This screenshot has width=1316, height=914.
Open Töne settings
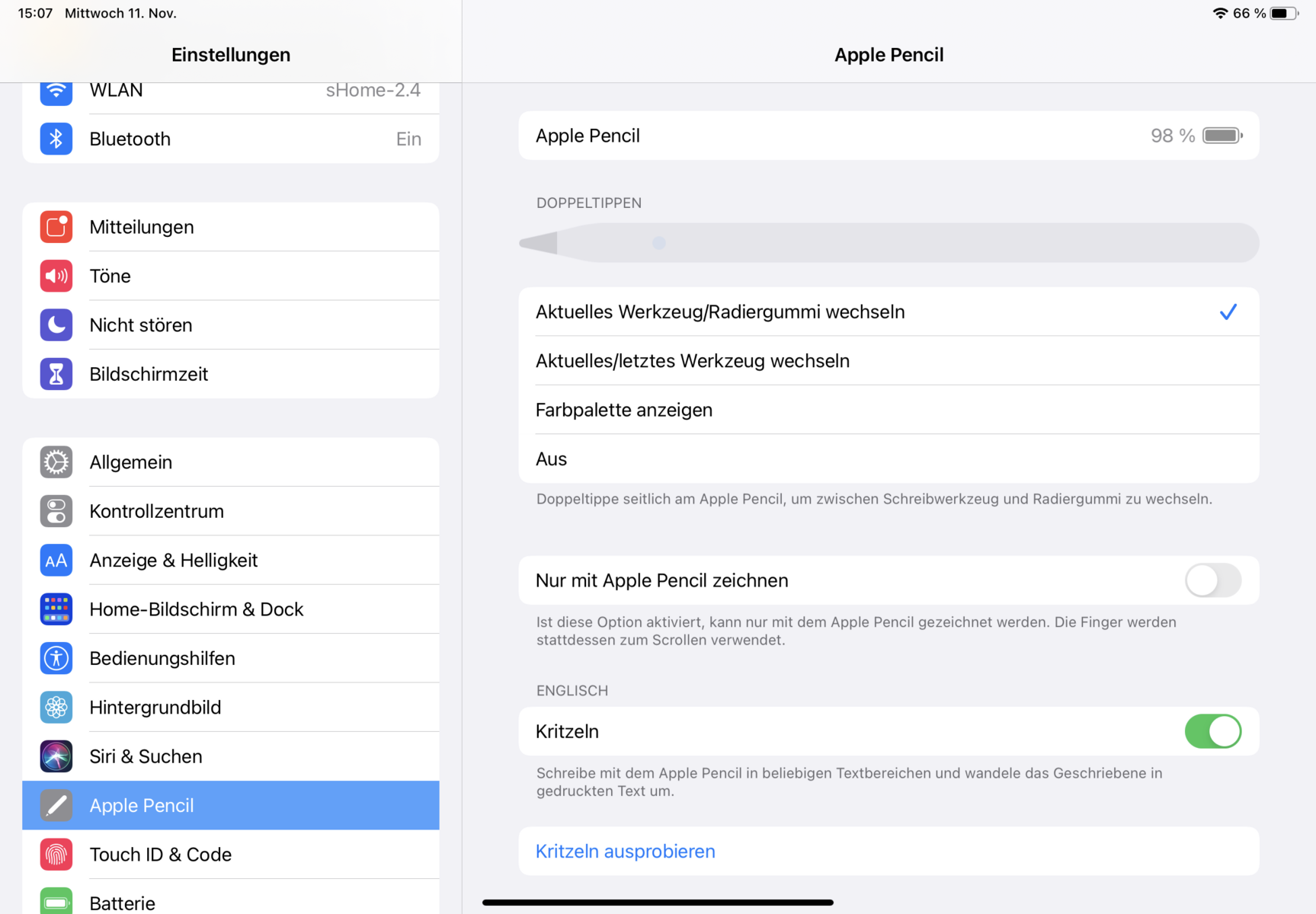pyautogui.click(x=231, y=276)
